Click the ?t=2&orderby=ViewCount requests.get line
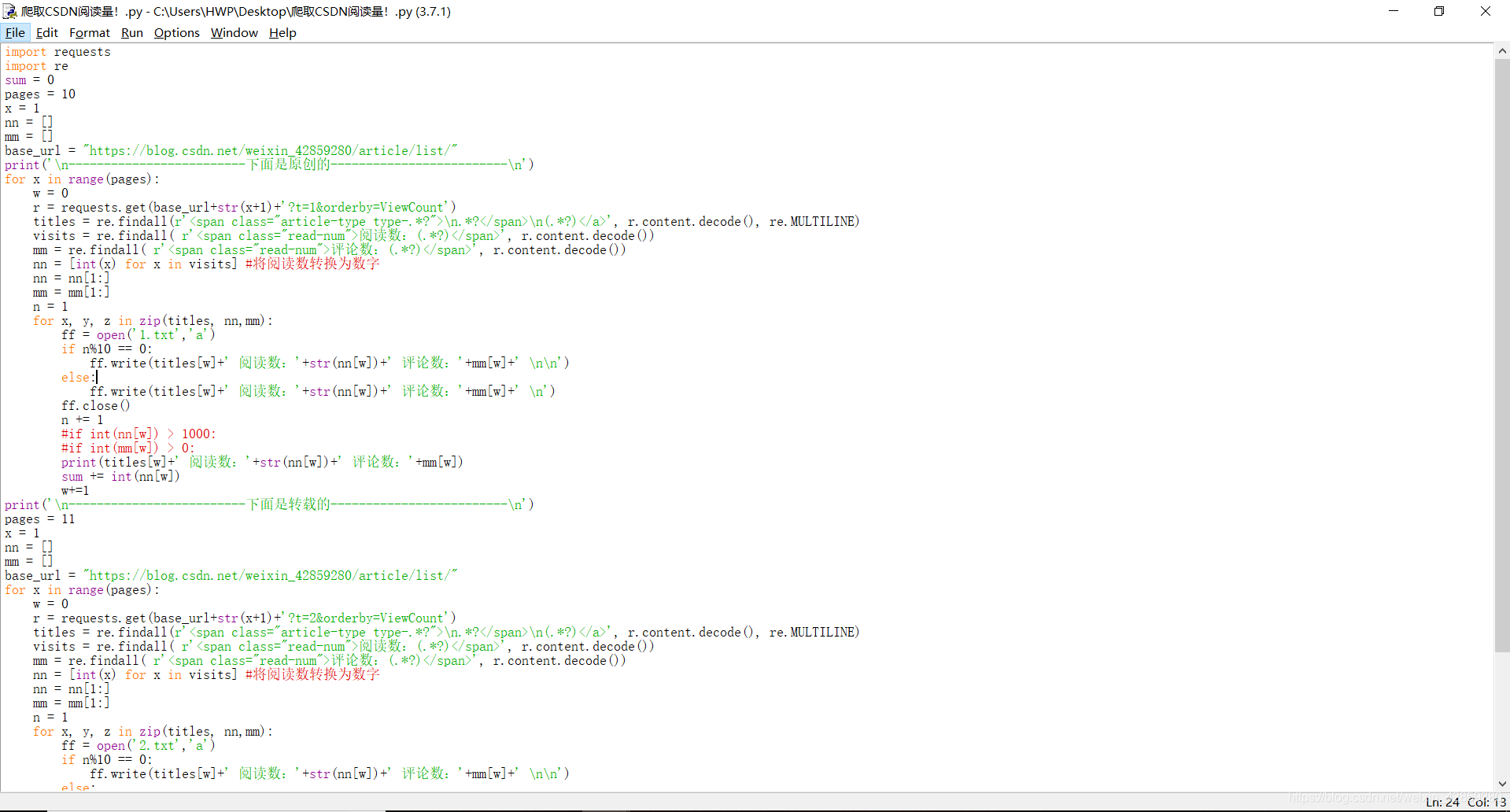Viewport: 1510px width, 812px height. click(x=244, y=618)
